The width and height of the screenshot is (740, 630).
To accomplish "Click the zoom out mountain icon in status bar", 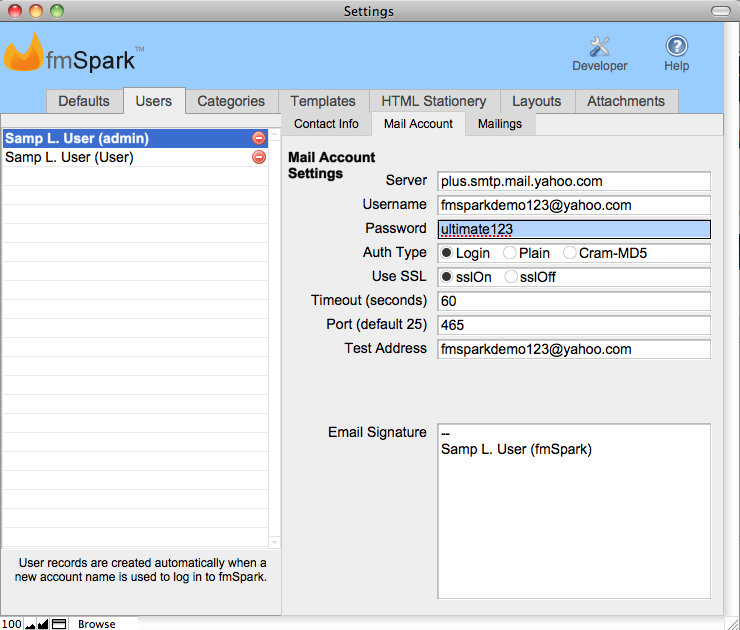I will (30, 624).
